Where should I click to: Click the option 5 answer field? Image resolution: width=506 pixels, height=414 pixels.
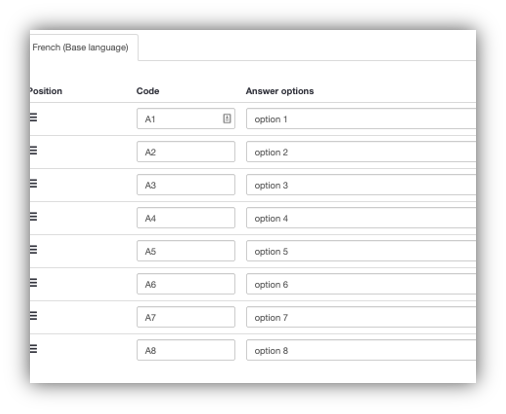pos(361,251)
